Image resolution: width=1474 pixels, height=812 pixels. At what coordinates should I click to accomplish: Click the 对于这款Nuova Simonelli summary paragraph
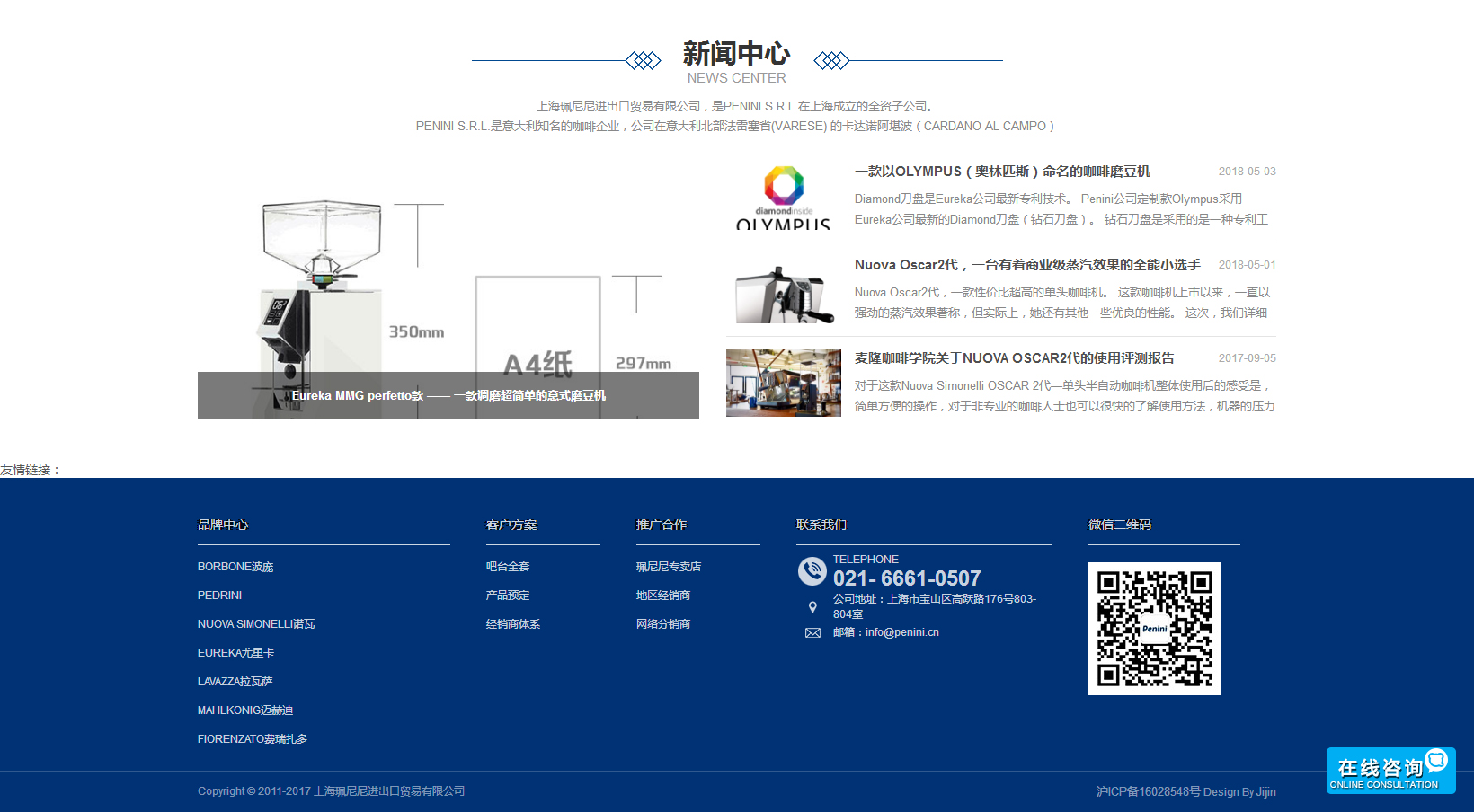[x=1065, y=396]
